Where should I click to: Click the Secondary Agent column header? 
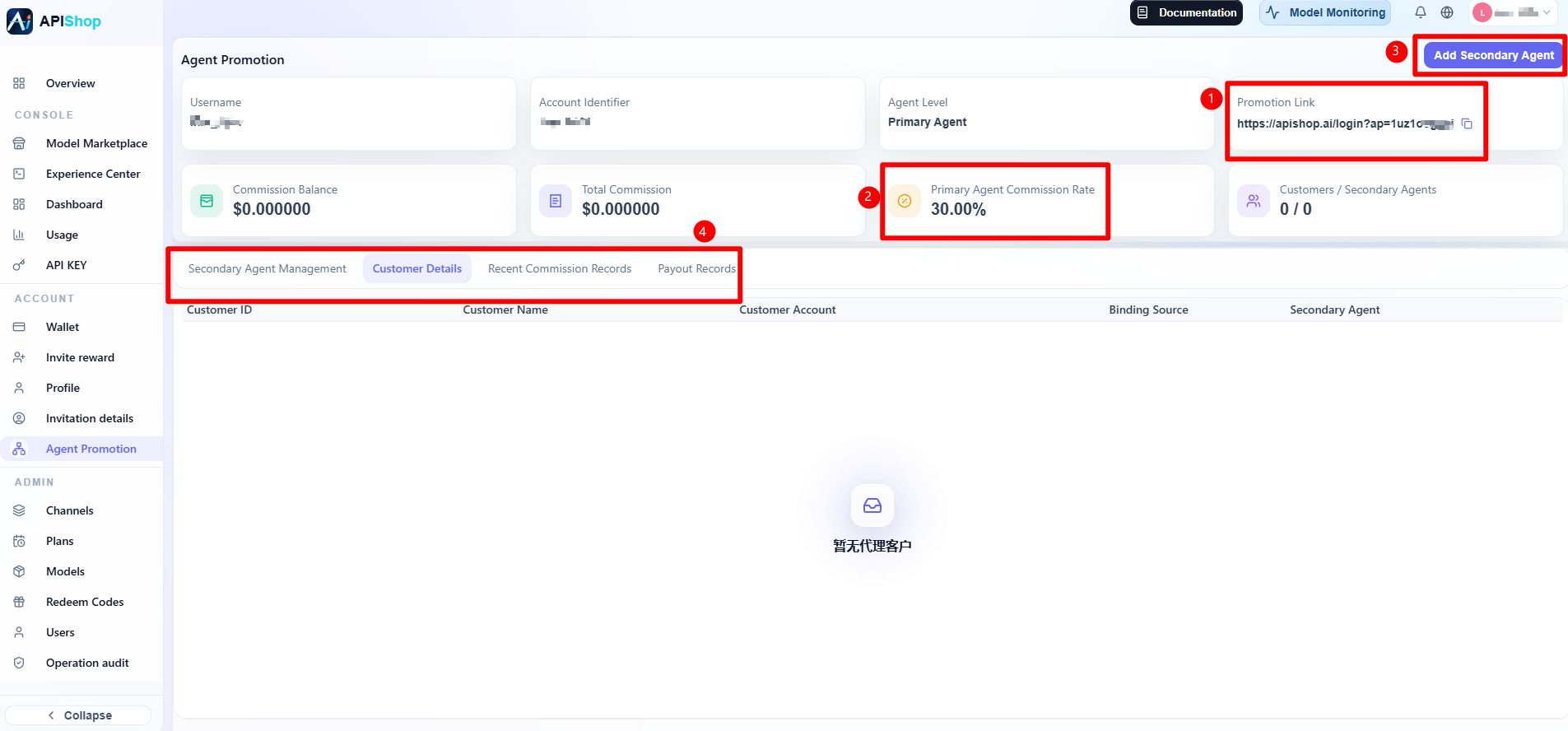(x=1334, y=310)
